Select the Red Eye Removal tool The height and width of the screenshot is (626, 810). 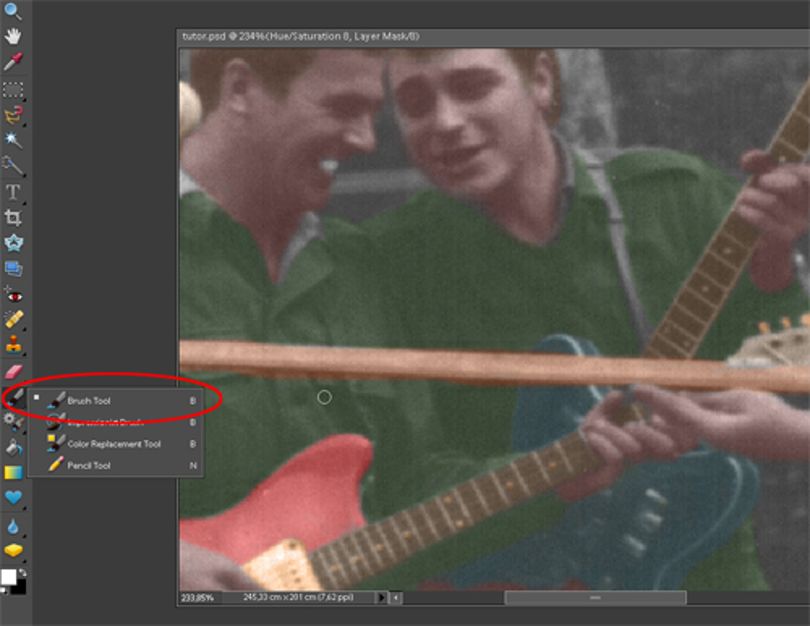(13, 295)
